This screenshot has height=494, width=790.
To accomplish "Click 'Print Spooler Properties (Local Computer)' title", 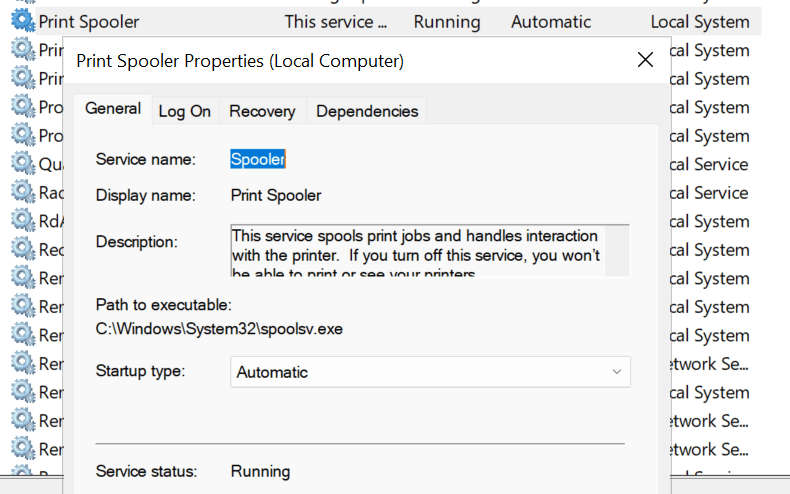I will [x=240, y=61].
